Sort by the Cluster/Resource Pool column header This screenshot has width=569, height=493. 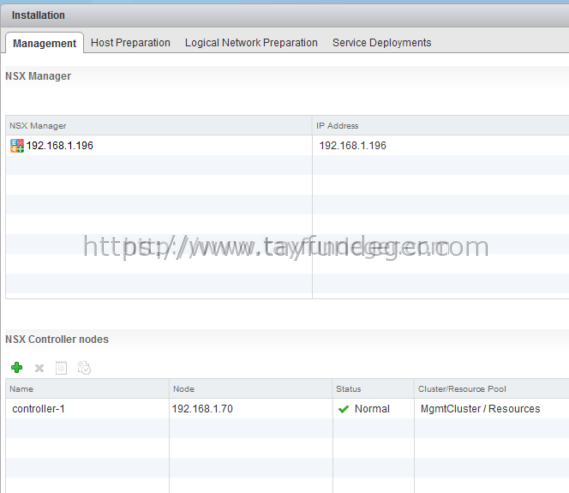pyautogui.click(x=492, y=389)
